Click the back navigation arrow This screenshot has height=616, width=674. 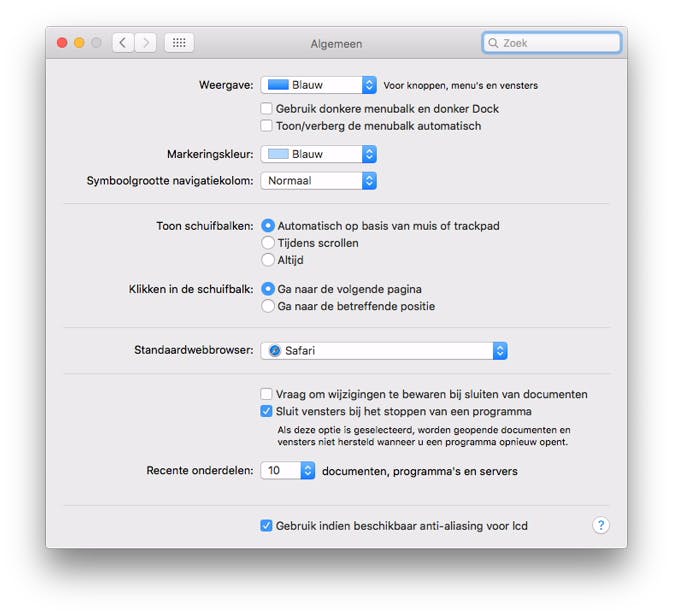[x=123, y=43]
